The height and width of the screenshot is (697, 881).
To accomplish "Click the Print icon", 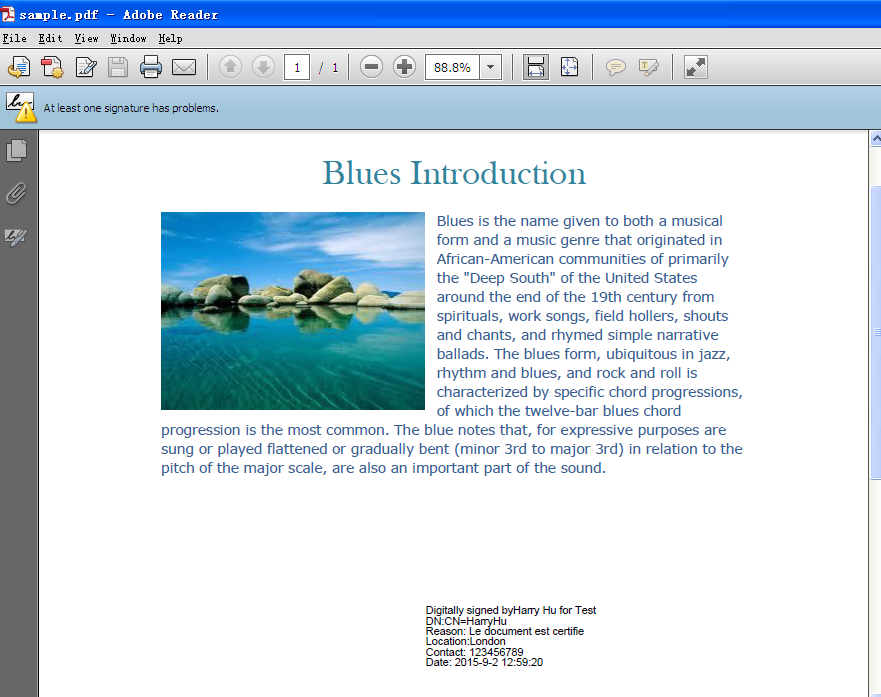I will [x=151, y=67].
